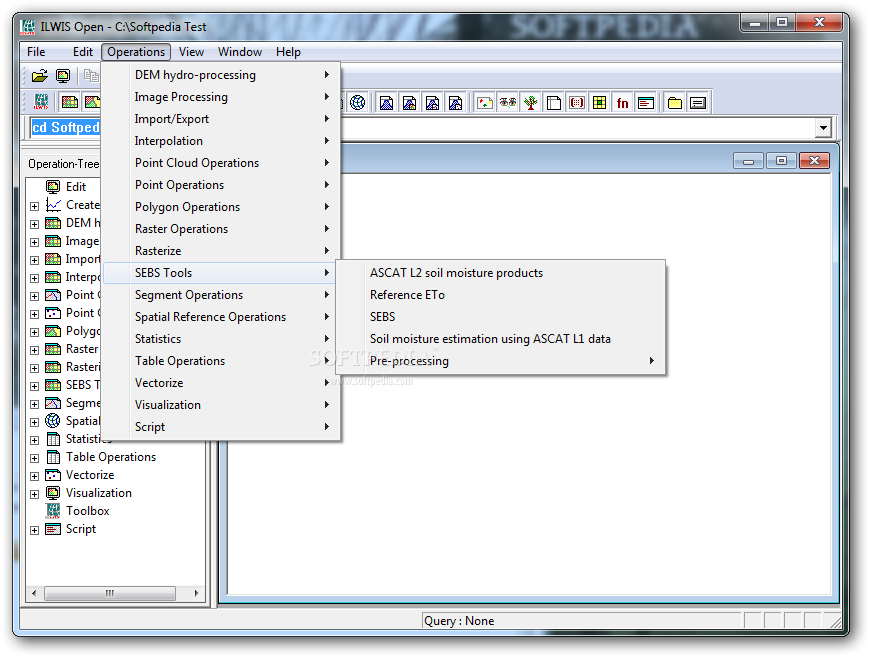
Task: Click the red matrix brackets icon in toolbar
Action: click(x=577, y=103)
